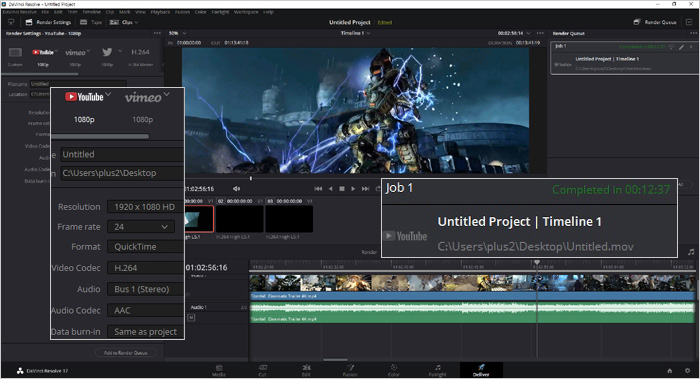Screen dimensions: 700x379
Task: Open viewer options three-dot menu
Action: (x=540, y=33)
